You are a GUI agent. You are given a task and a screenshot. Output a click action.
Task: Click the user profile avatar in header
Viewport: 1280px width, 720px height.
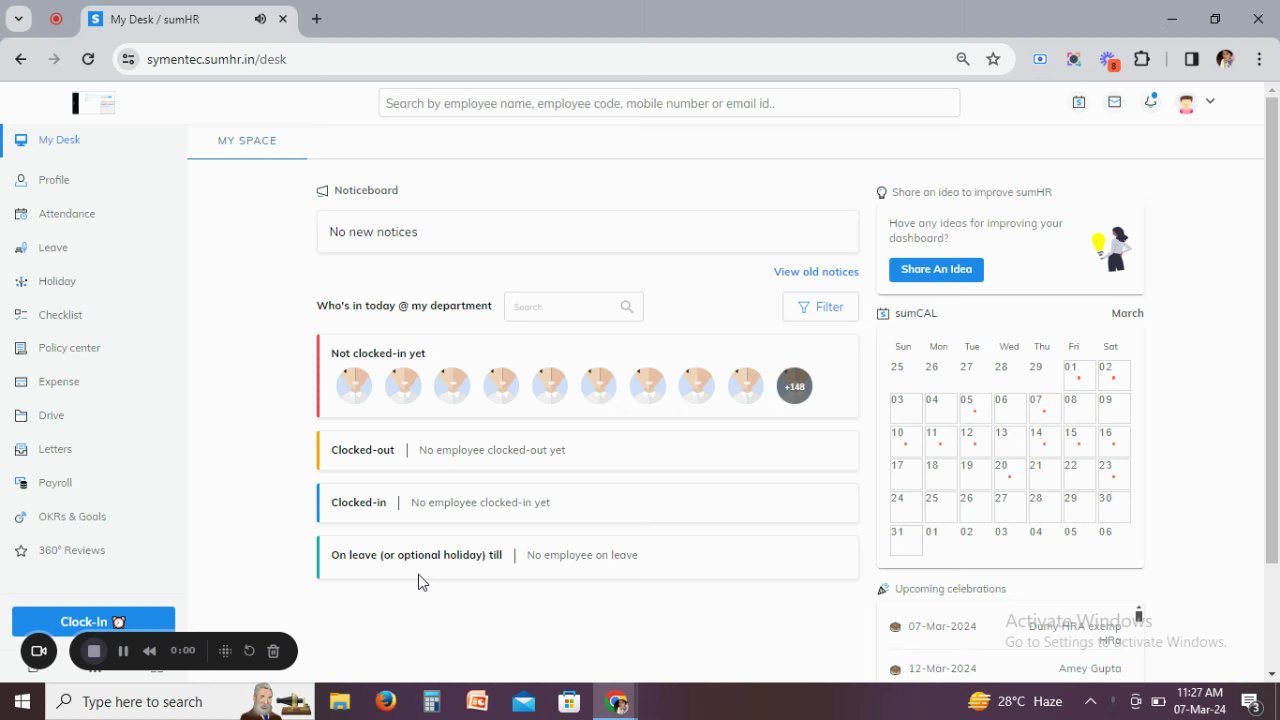[x=1187, y=102]
